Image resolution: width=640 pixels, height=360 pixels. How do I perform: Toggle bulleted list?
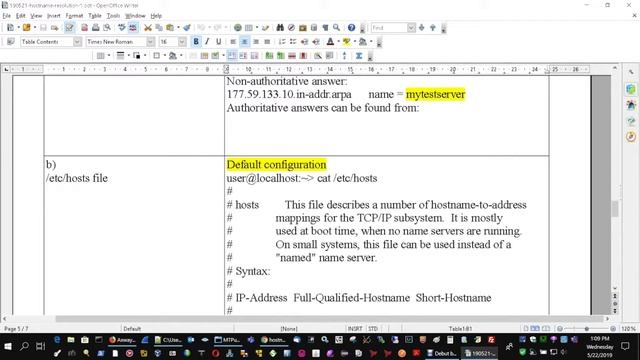tap(293, 42)
